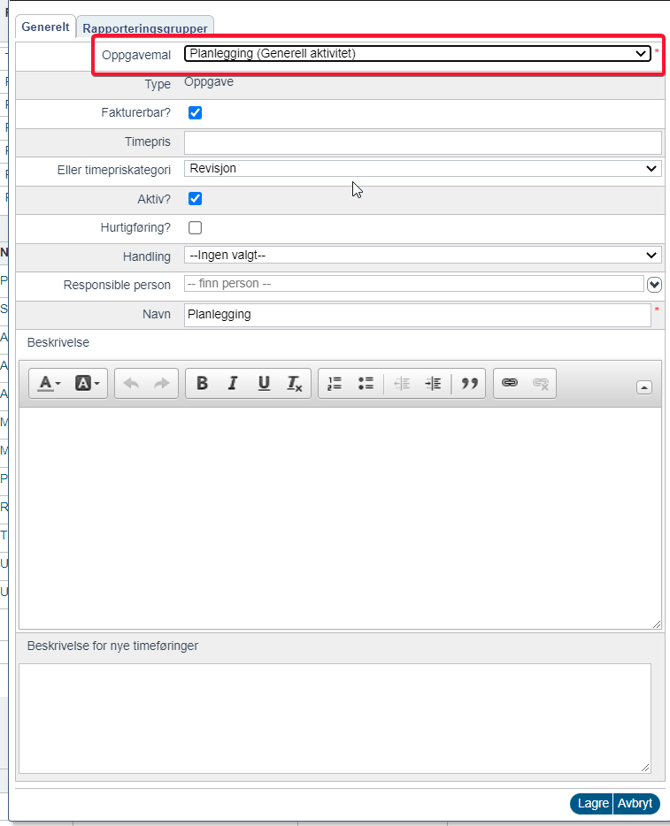Click the underline formatting icon

[x=264, y=384]
